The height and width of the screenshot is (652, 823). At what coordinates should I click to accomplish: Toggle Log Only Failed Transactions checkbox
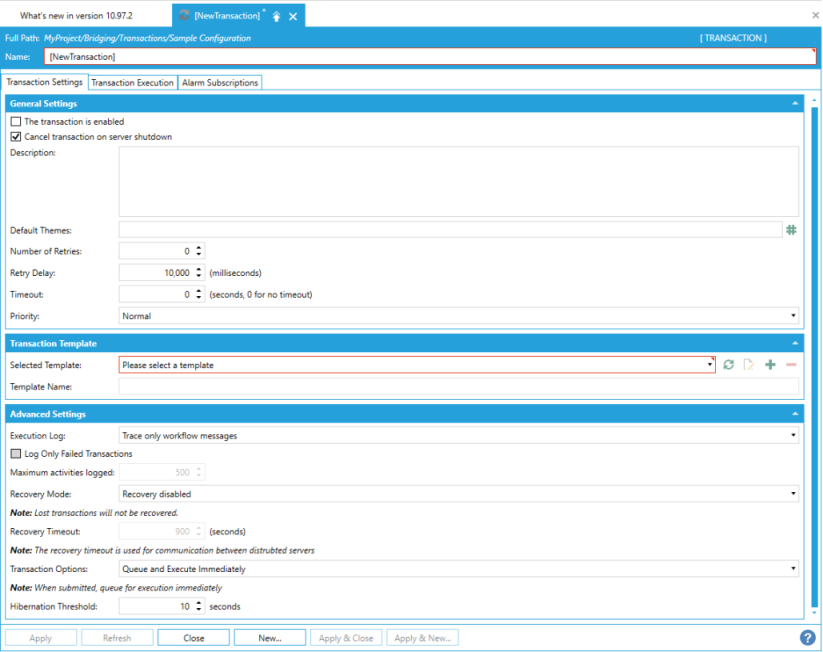tap(16, 454)
